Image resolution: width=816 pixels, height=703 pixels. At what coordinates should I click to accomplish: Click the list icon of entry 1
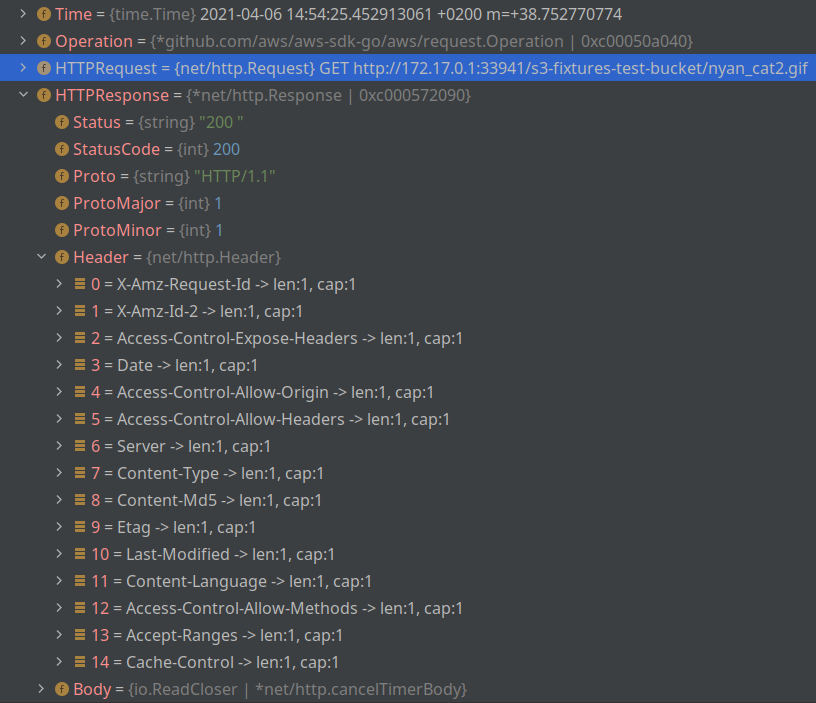point(80,311)
